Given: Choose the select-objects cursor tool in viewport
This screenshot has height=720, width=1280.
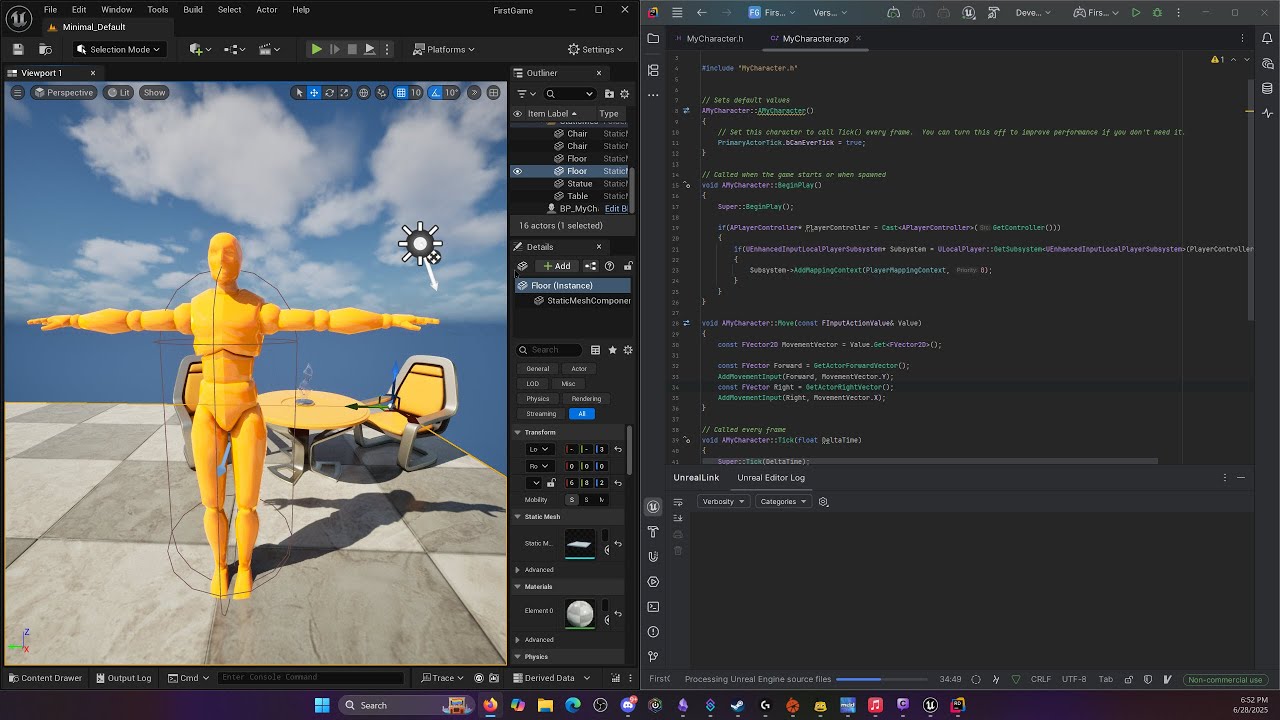Looking at the screenshot, I should coord(299,93).
